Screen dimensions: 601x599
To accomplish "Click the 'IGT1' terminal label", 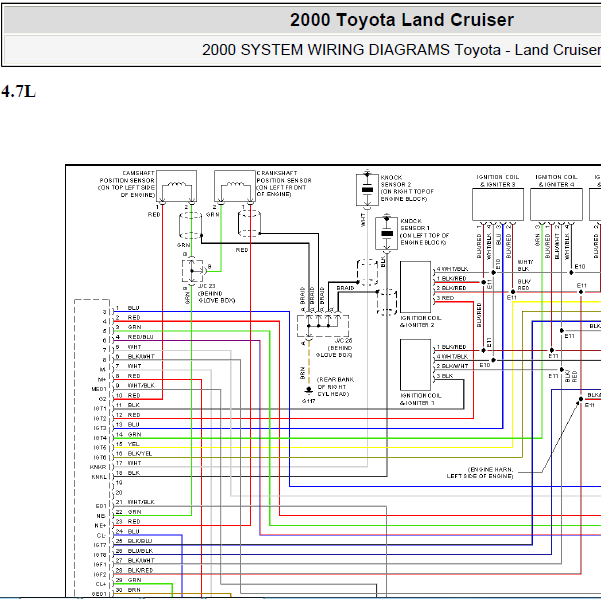I will (100, 409).
